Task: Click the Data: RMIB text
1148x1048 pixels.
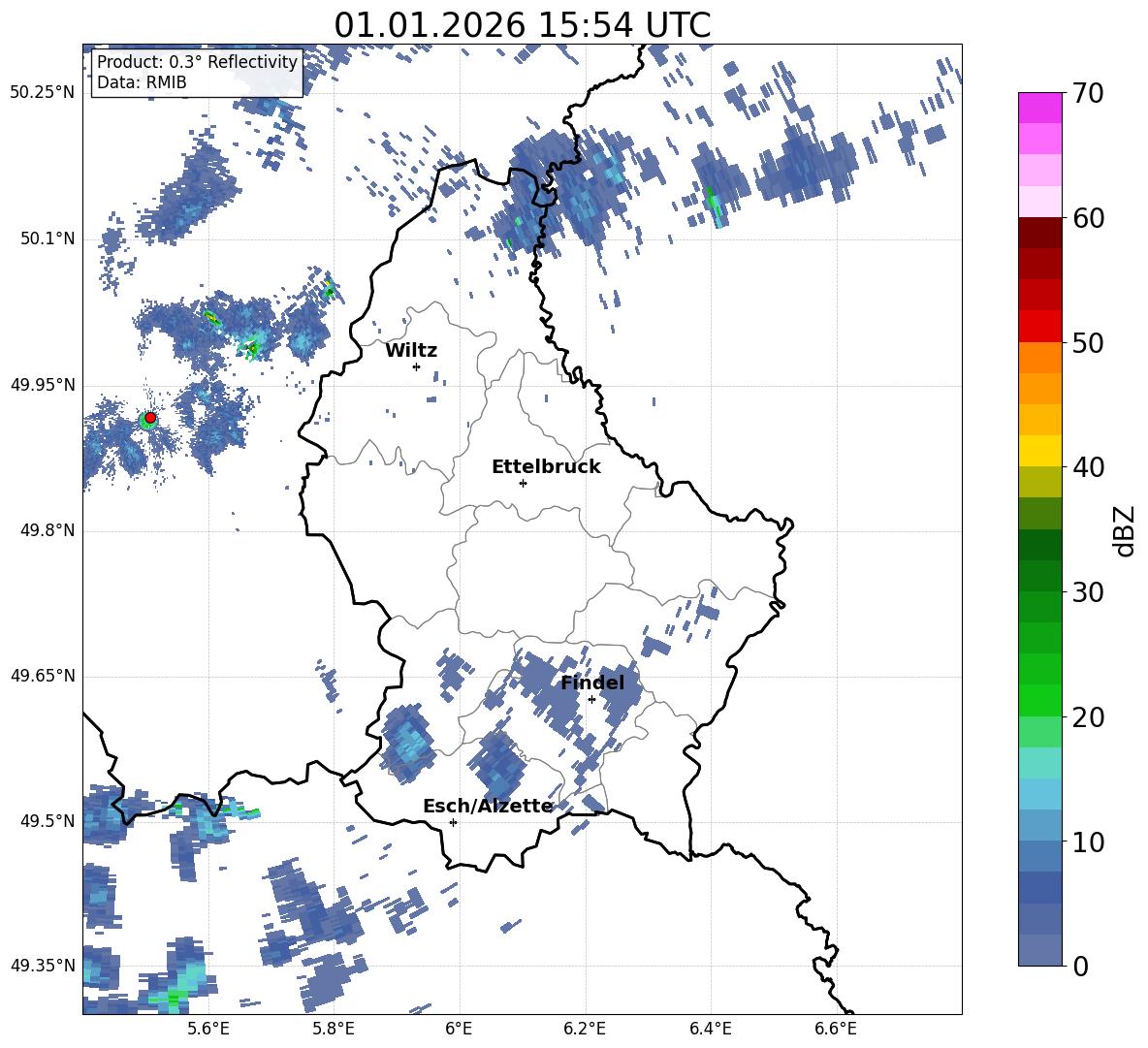Action: pyautogui.click(x=142, y=82)
